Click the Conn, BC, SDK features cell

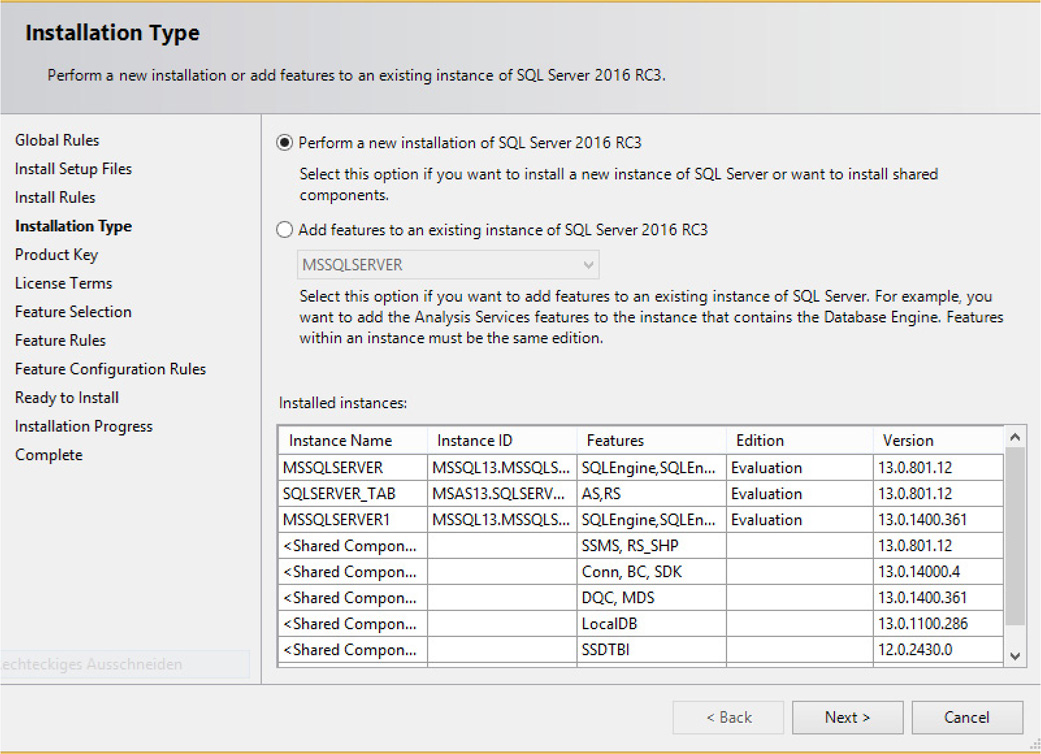click(x=652, y=571)
